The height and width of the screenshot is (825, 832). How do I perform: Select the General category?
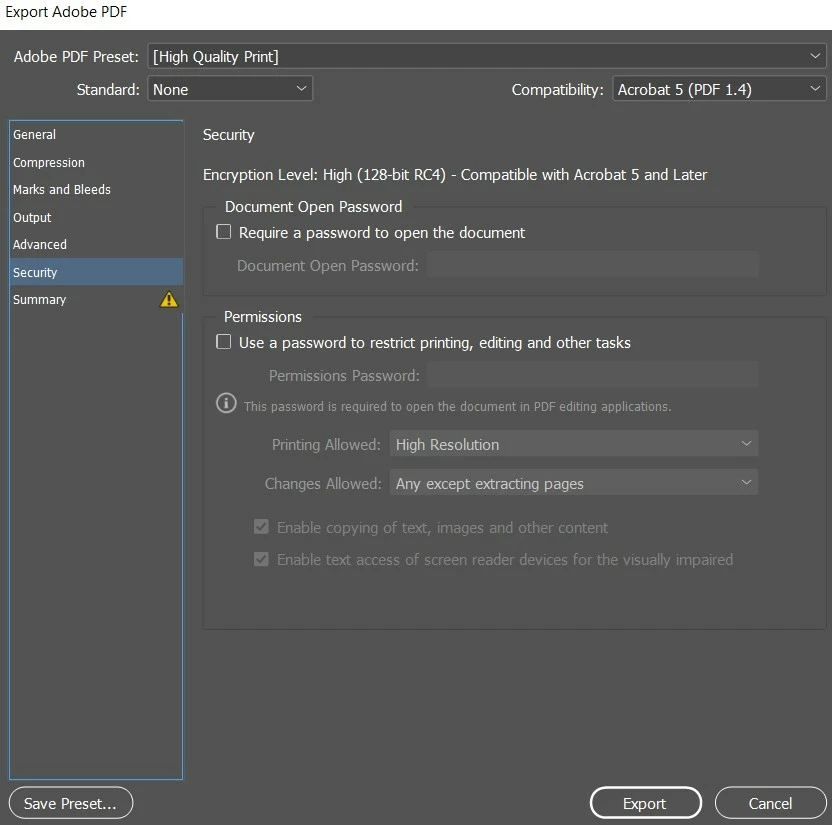coord(96,135)
